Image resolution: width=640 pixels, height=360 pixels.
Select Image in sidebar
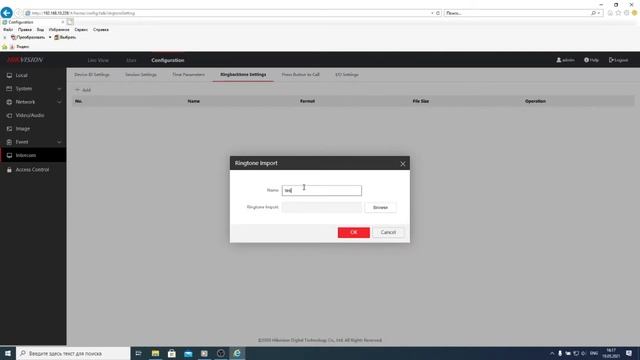point(33,129)
